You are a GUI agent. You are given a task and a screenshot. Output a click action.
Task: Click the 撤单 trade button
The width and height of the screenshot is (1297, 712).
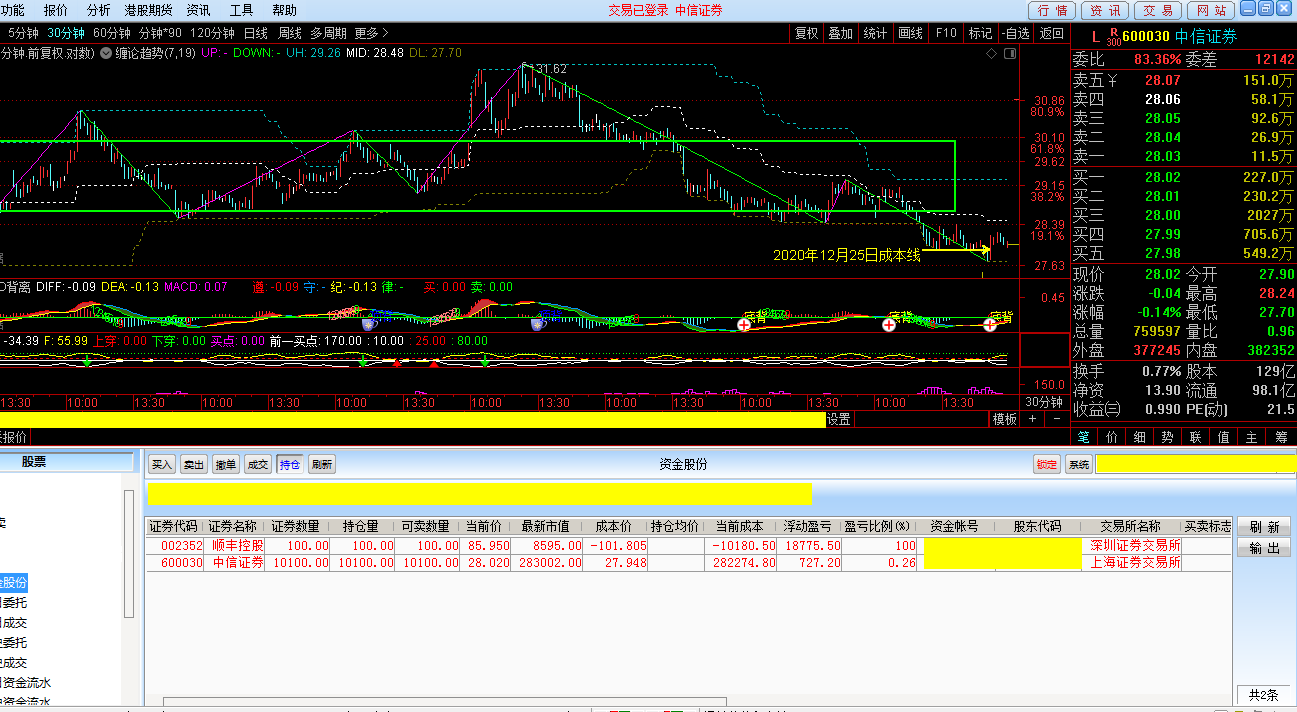click(x=226, y=464)
